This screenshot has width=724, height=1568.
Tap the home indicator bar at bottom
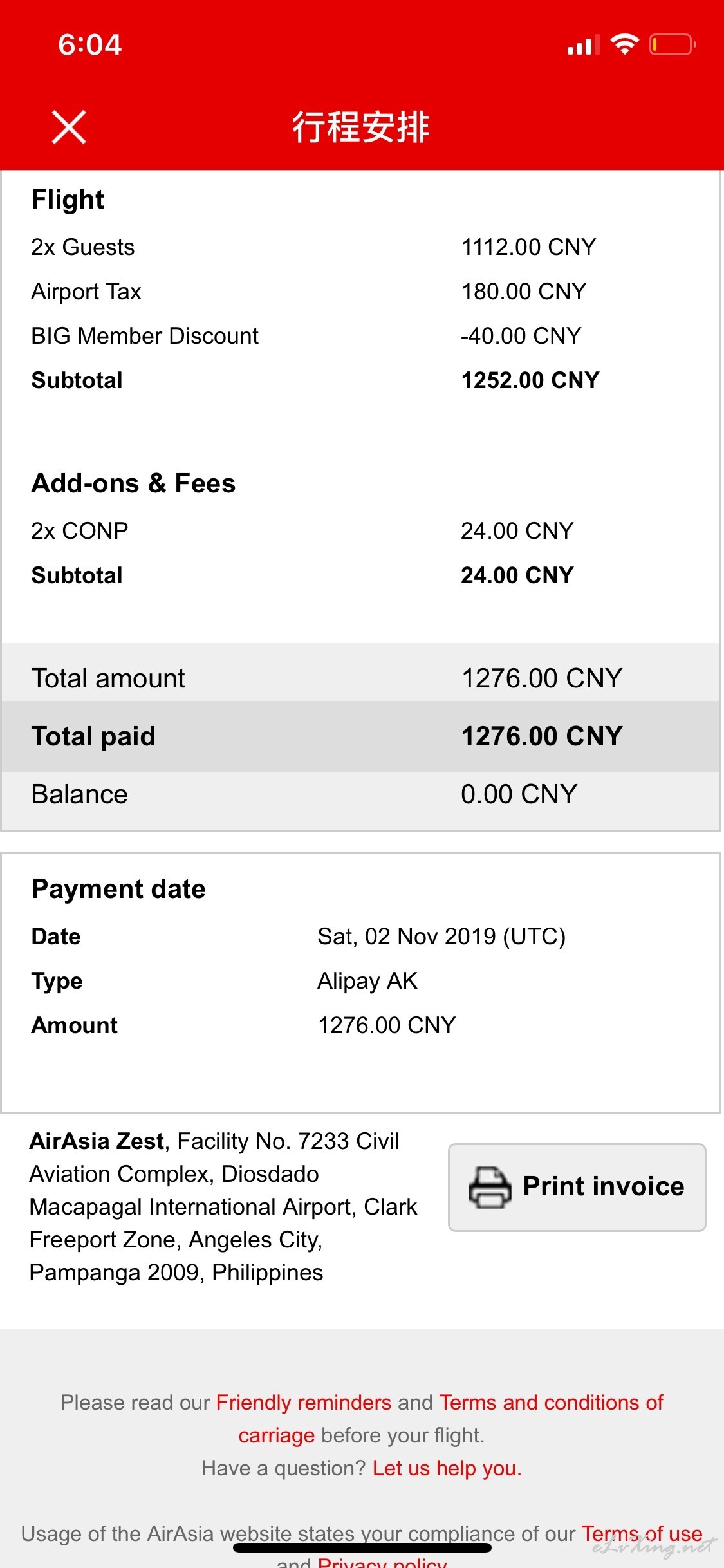[x=362, y=1547]
